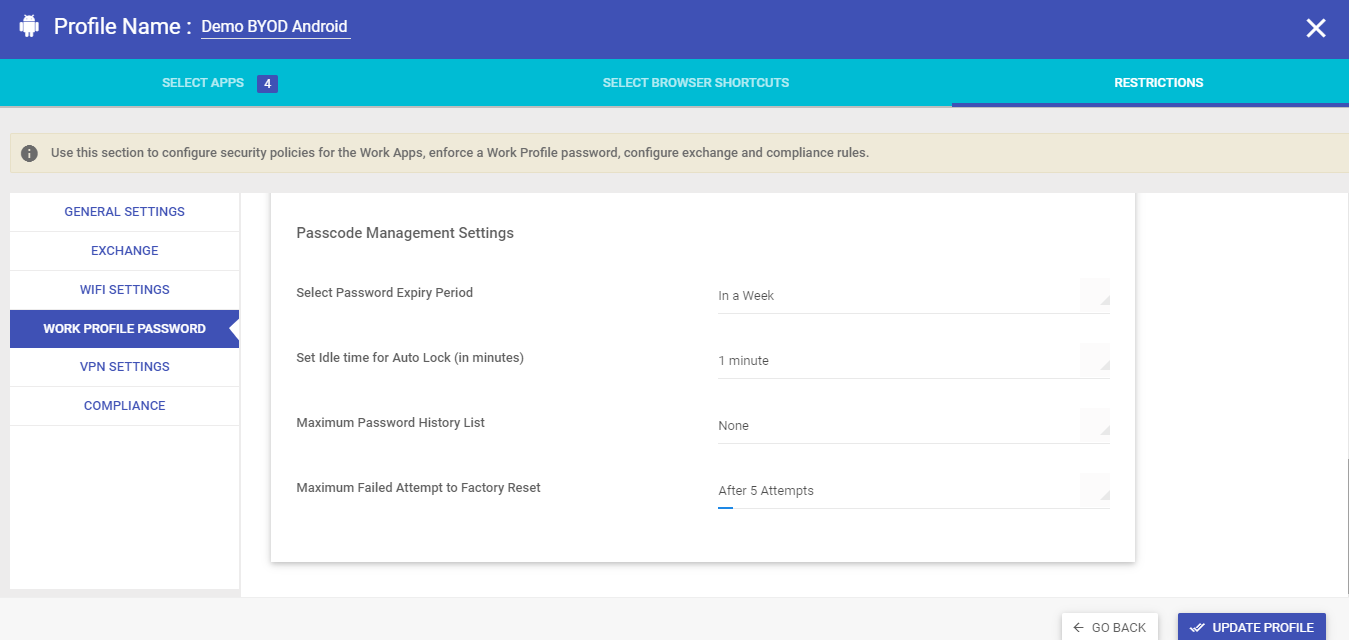Open Maximum Failed Attempt to Factory Reset dropdown

coord(914,491)
